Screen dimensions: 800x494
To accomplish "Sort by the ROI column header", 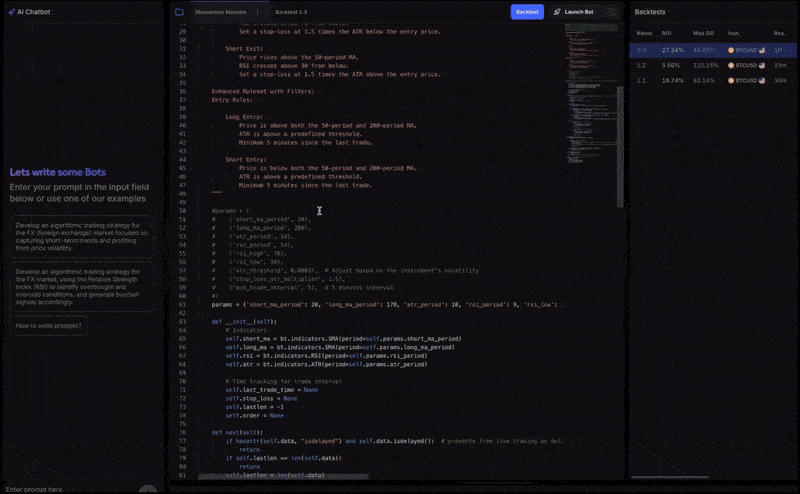I will (666, 33).
